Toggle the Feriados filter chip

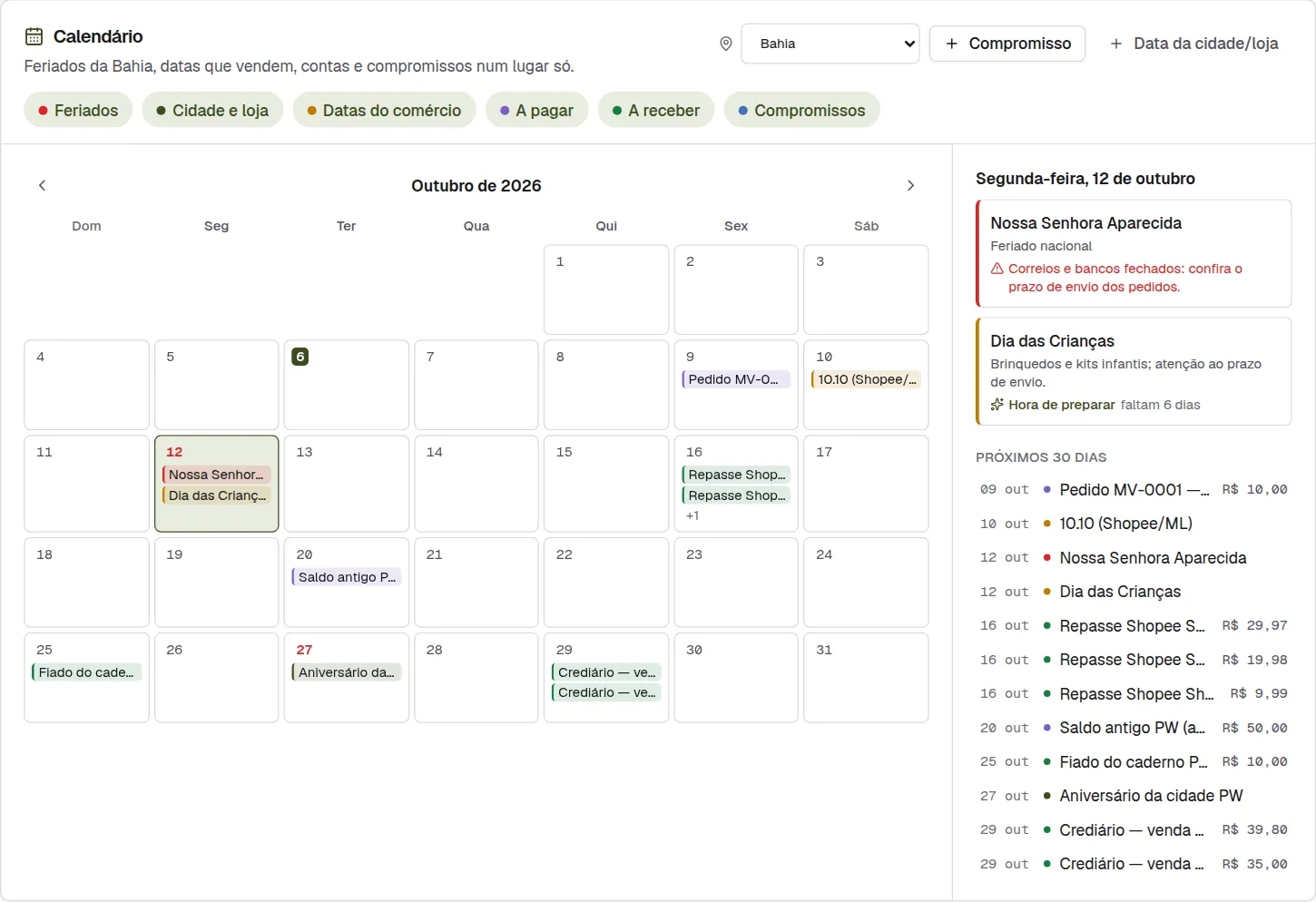[x=78, y=110]
